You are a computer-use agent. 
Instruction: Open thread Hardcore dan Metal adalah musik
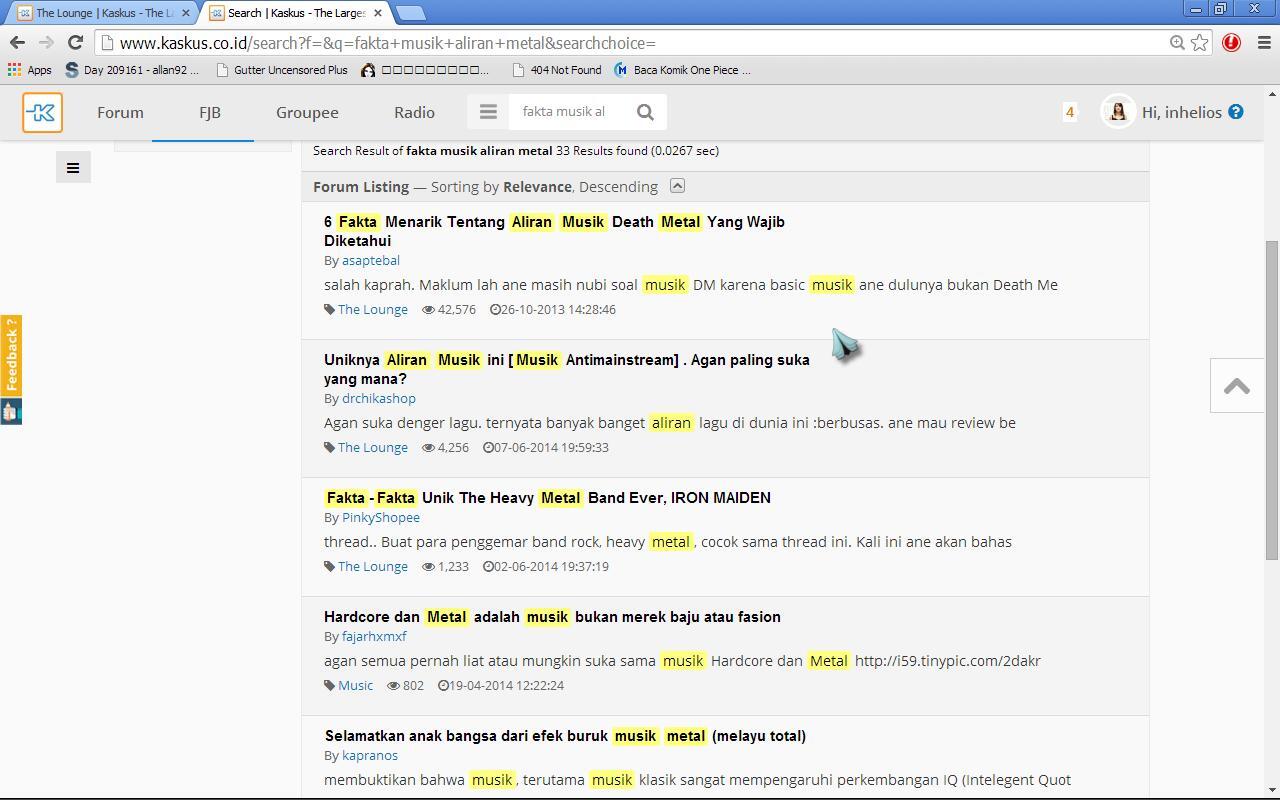(552, 617)
